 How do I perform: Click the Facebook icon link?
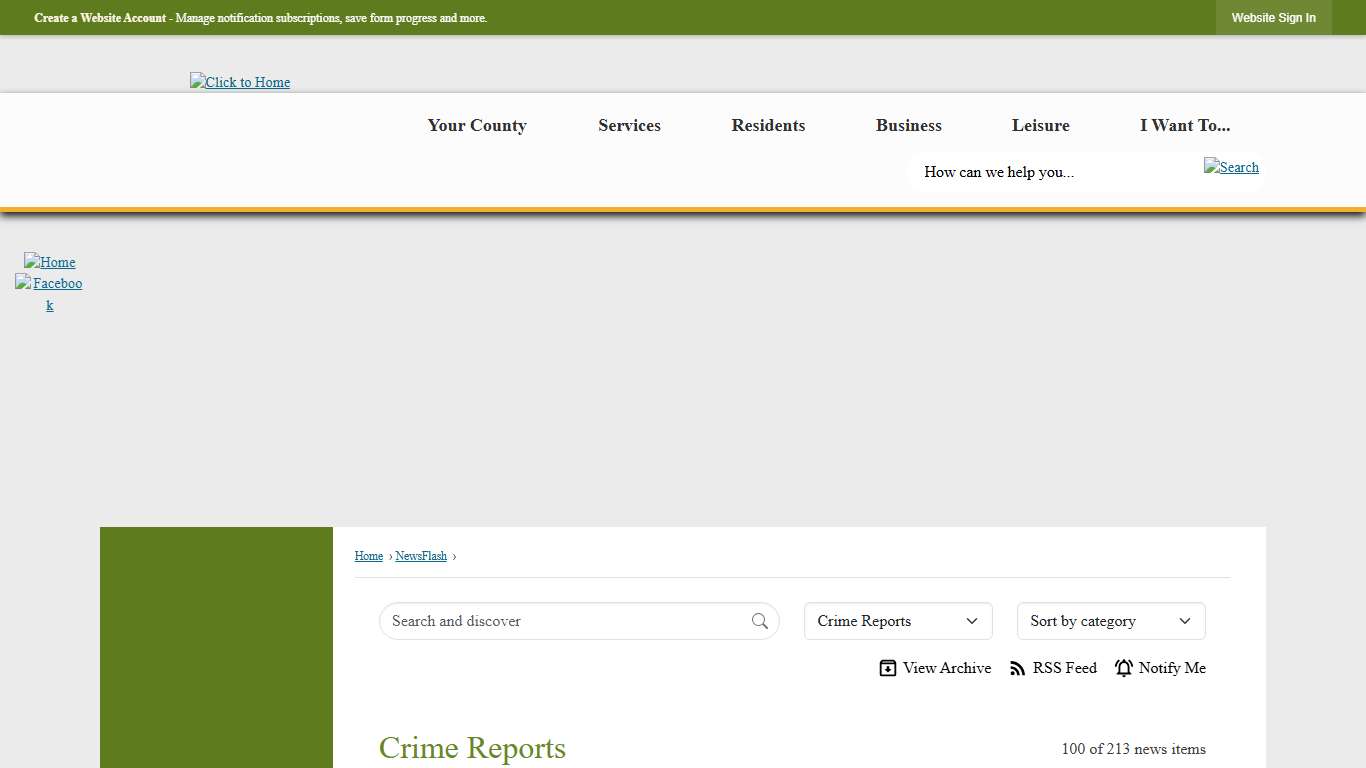pos(49,294)
